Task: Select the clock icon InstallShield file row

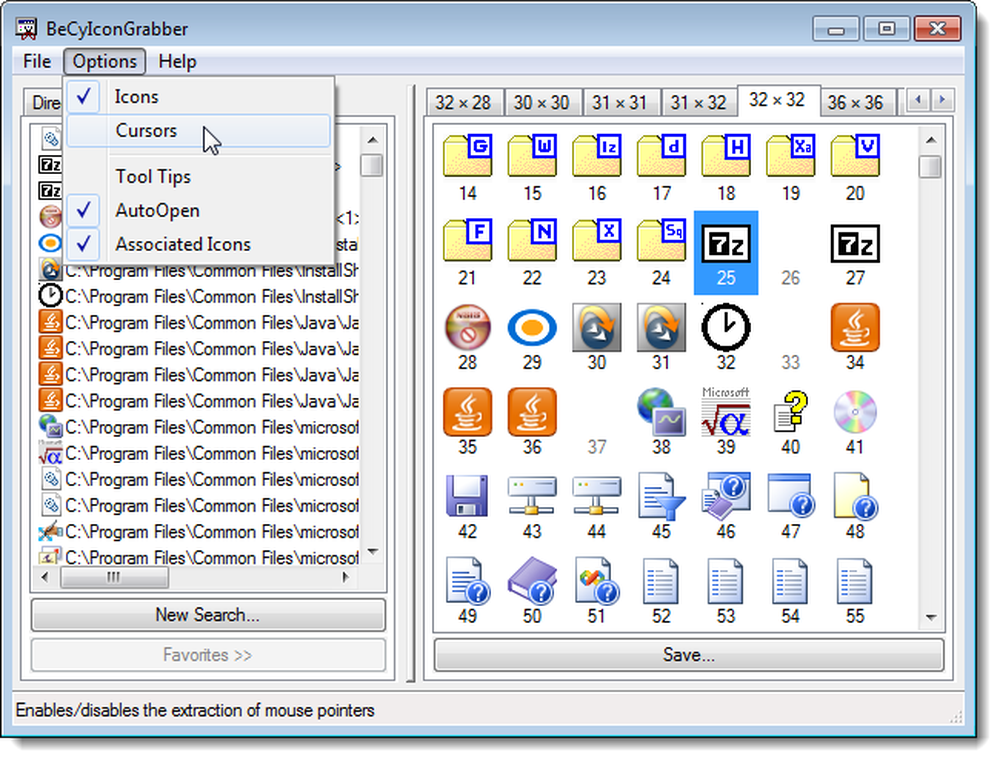Action: 198,297
